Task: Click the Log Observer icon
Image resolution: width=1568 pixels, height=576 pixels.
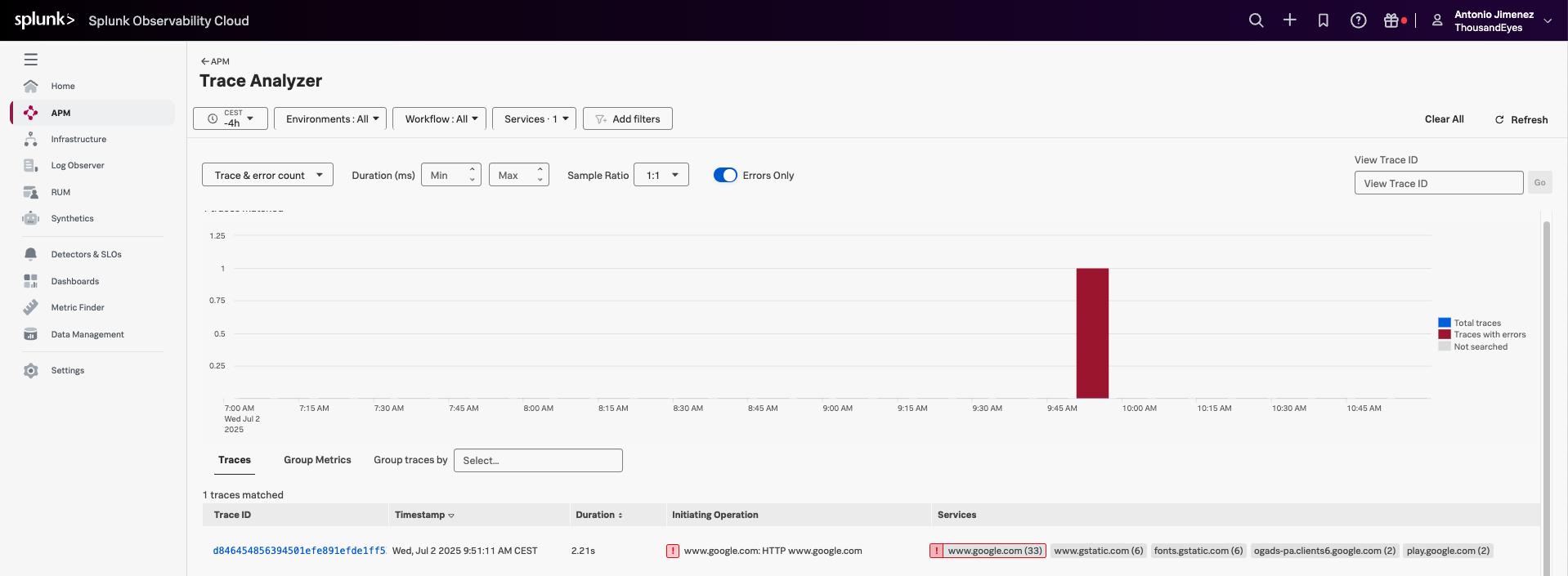Action: pyautogui.click(x=31, y=165)
